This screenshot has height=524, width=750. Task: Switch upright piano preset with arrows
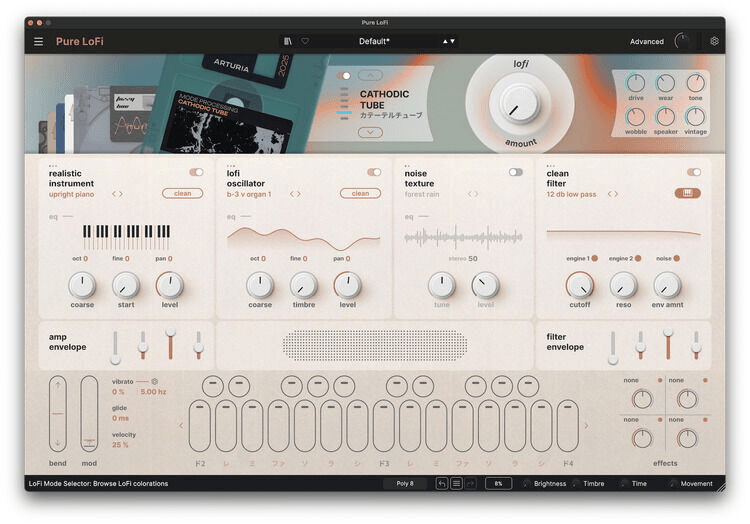(118, 194)
